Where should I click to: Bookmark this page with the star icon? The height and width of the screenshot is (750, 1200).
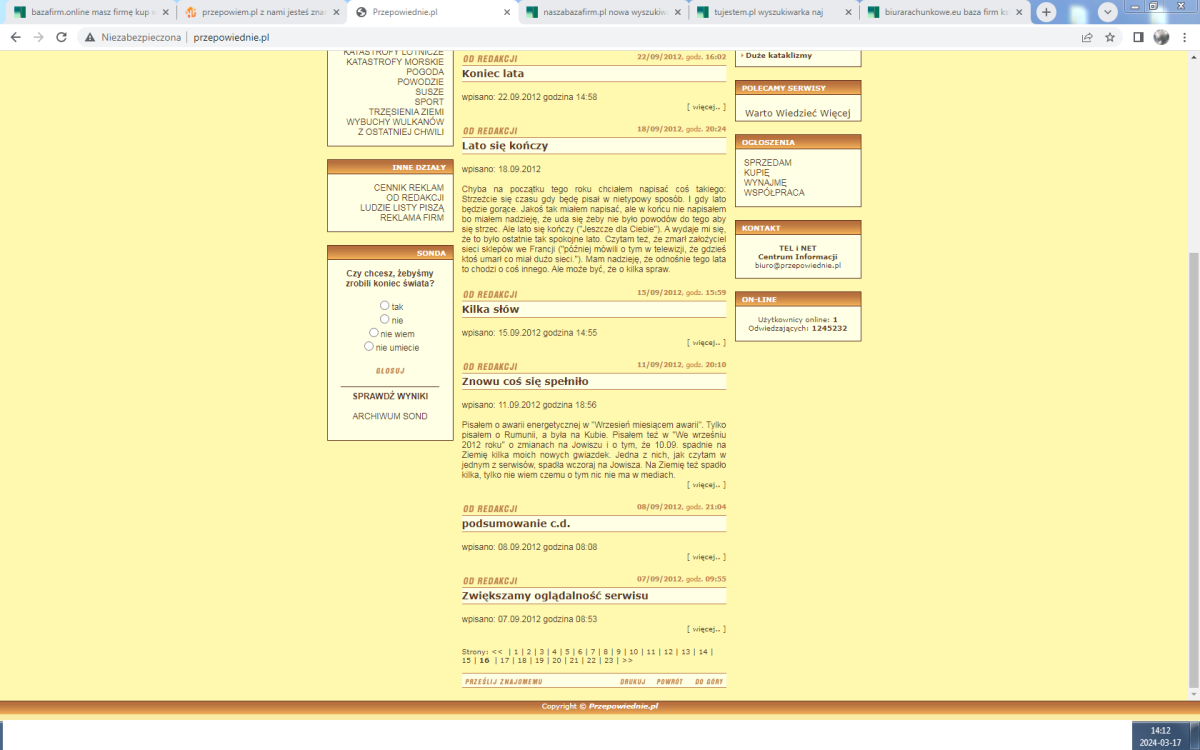1110,37
